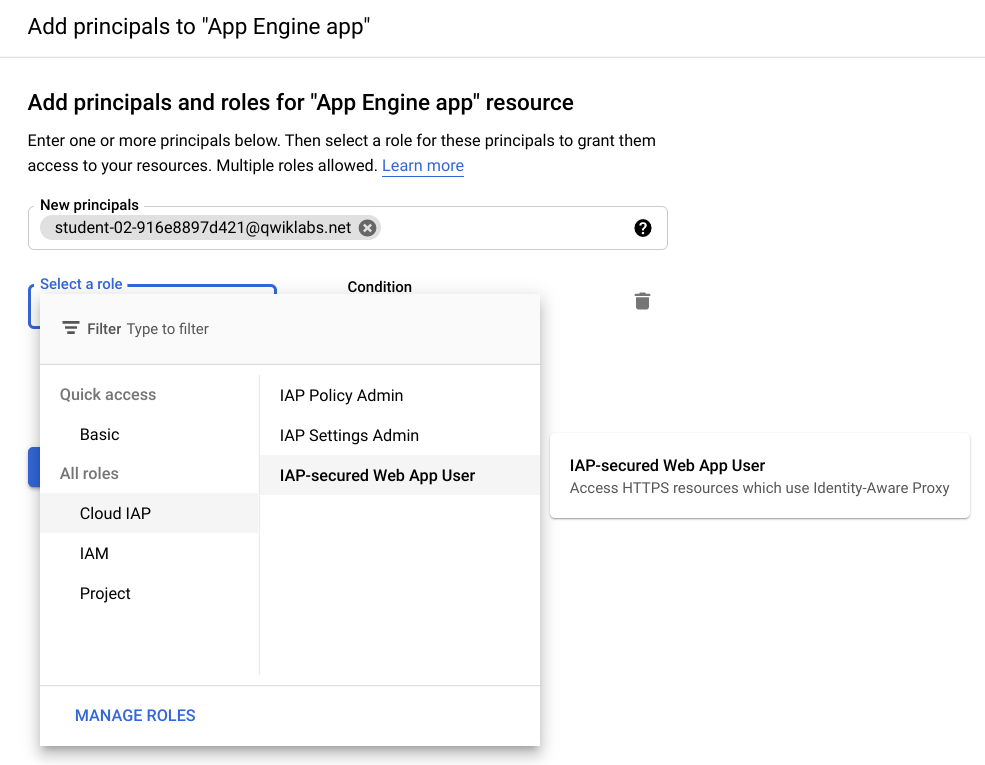The width and height of the screenshot is (985, 765).
Task: Click the New principals input field
Action: coord(500,227)
